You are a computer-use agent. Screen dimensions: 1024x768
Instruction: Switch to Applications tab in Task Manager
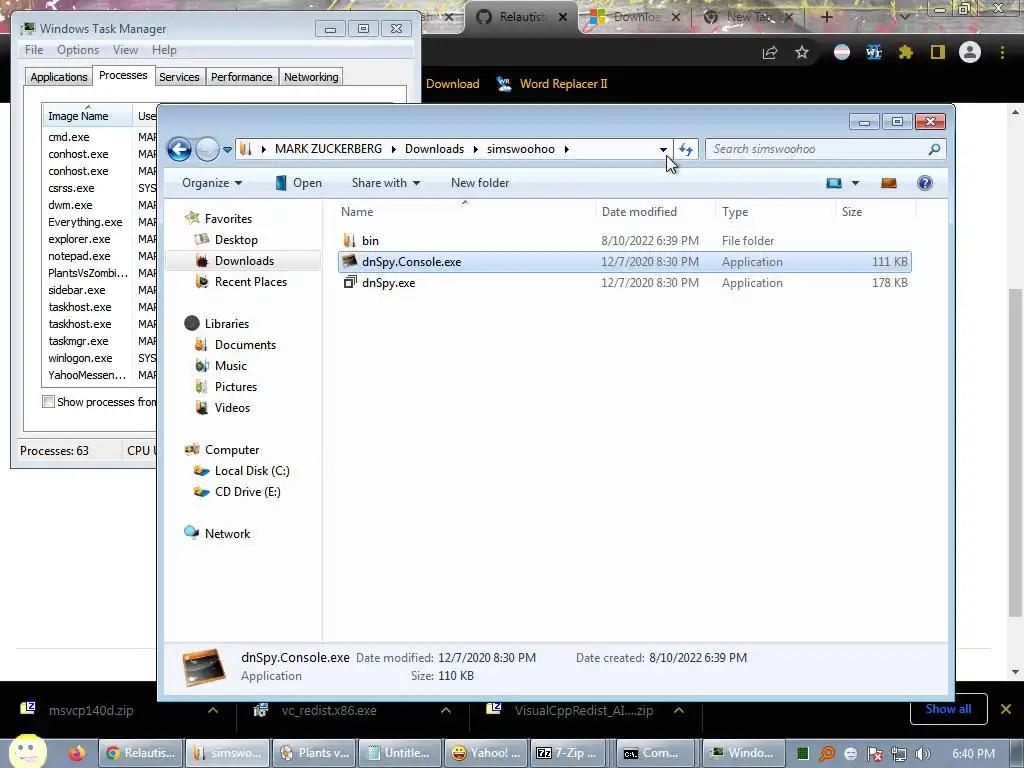pos(59,77)
